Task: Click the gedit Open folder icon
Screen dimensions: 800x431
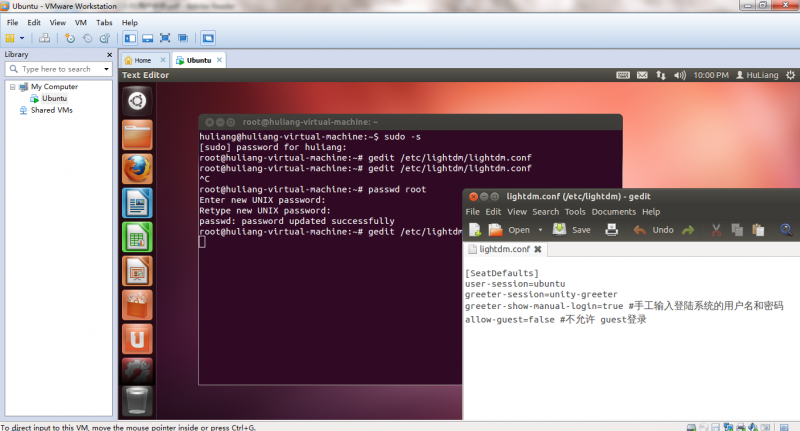Action: tap(495, 230)
